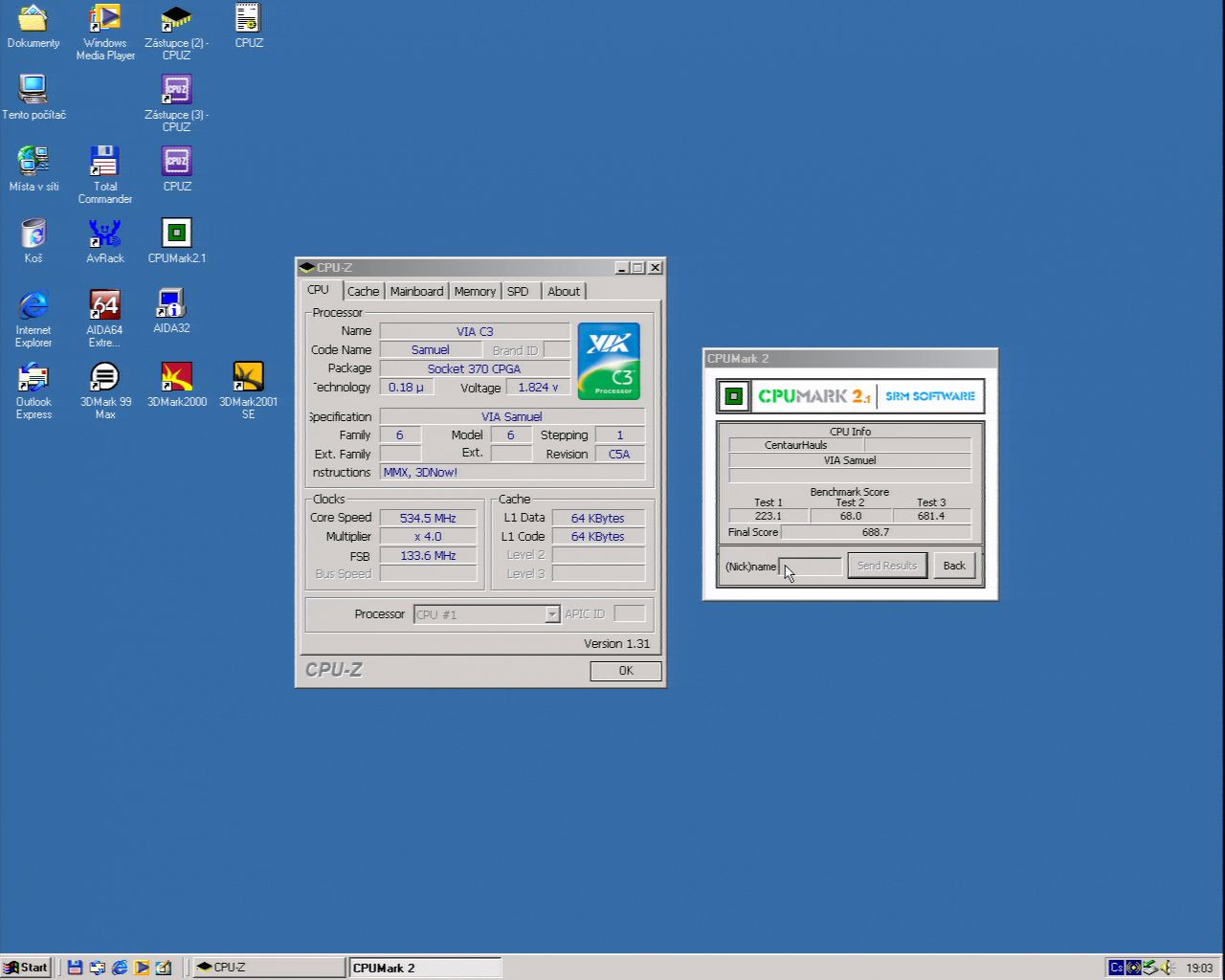Click the SRM SOFTWARE banner text

[x=930, y=396]
